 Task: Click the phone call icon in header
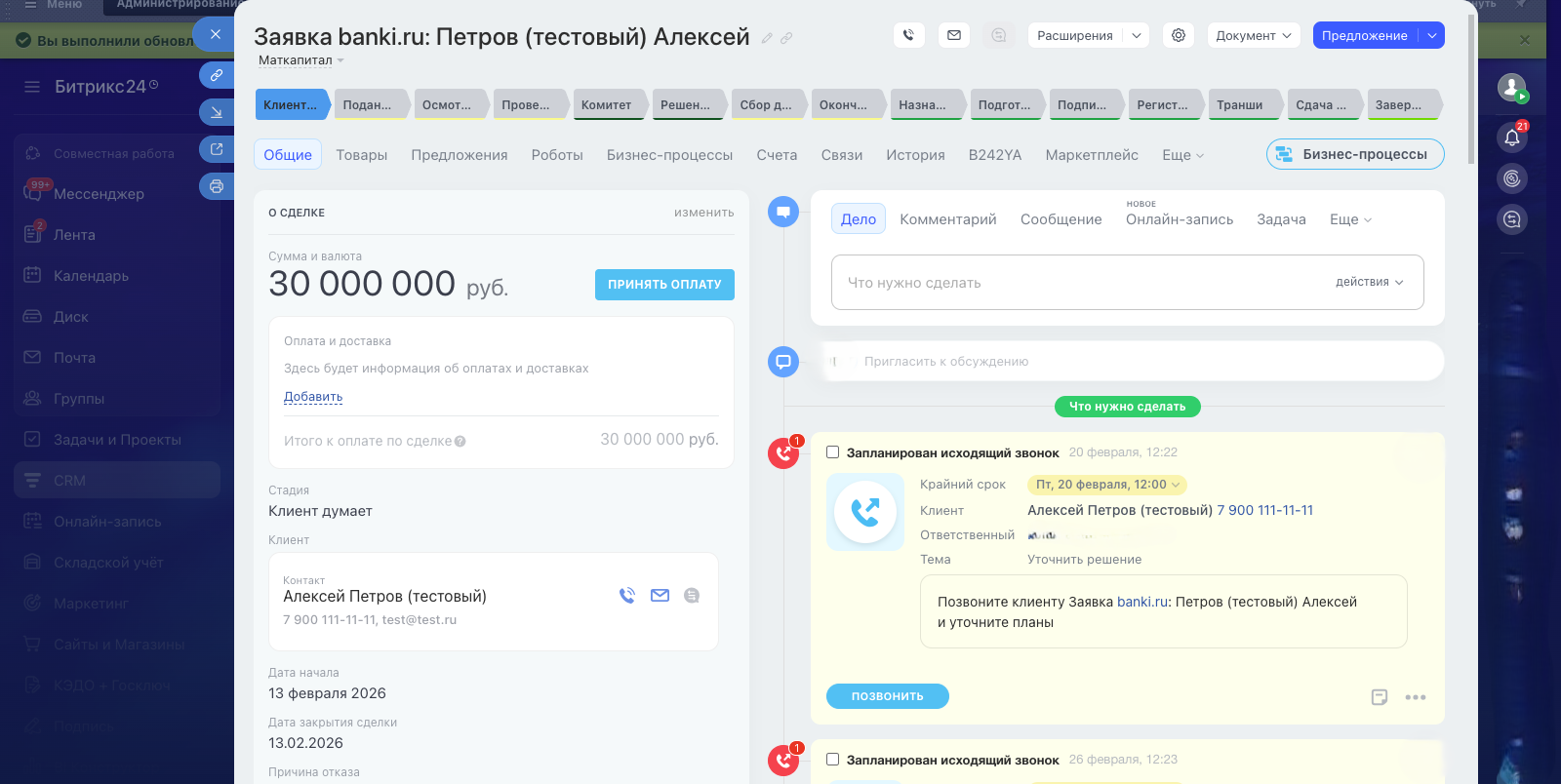(908, 35)
